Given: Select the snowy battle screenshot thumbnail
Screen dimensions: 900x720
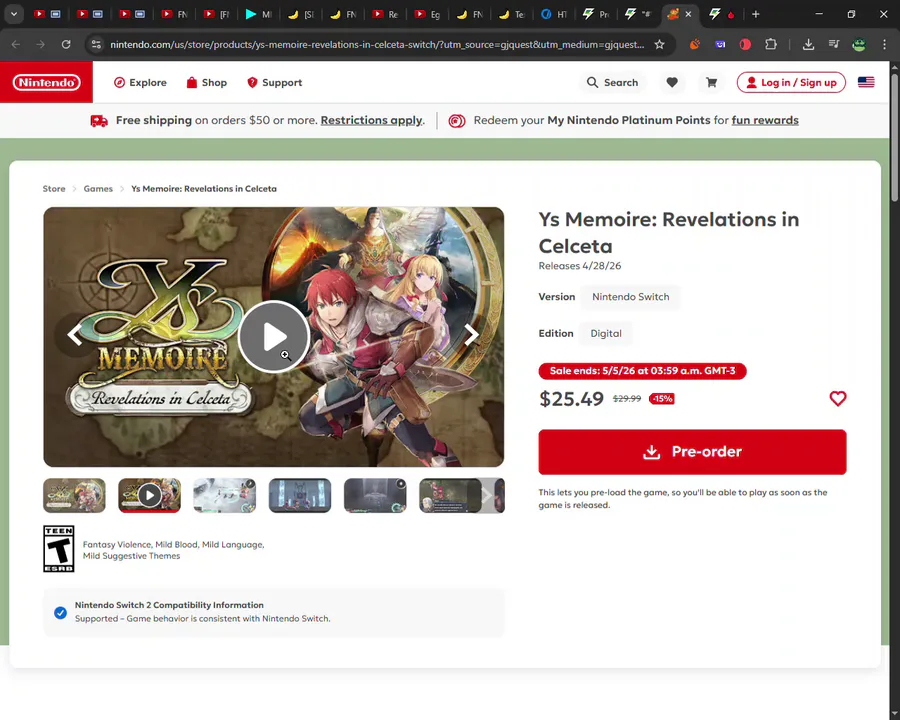Looking at the screenshot, I should tap(224, 495).
